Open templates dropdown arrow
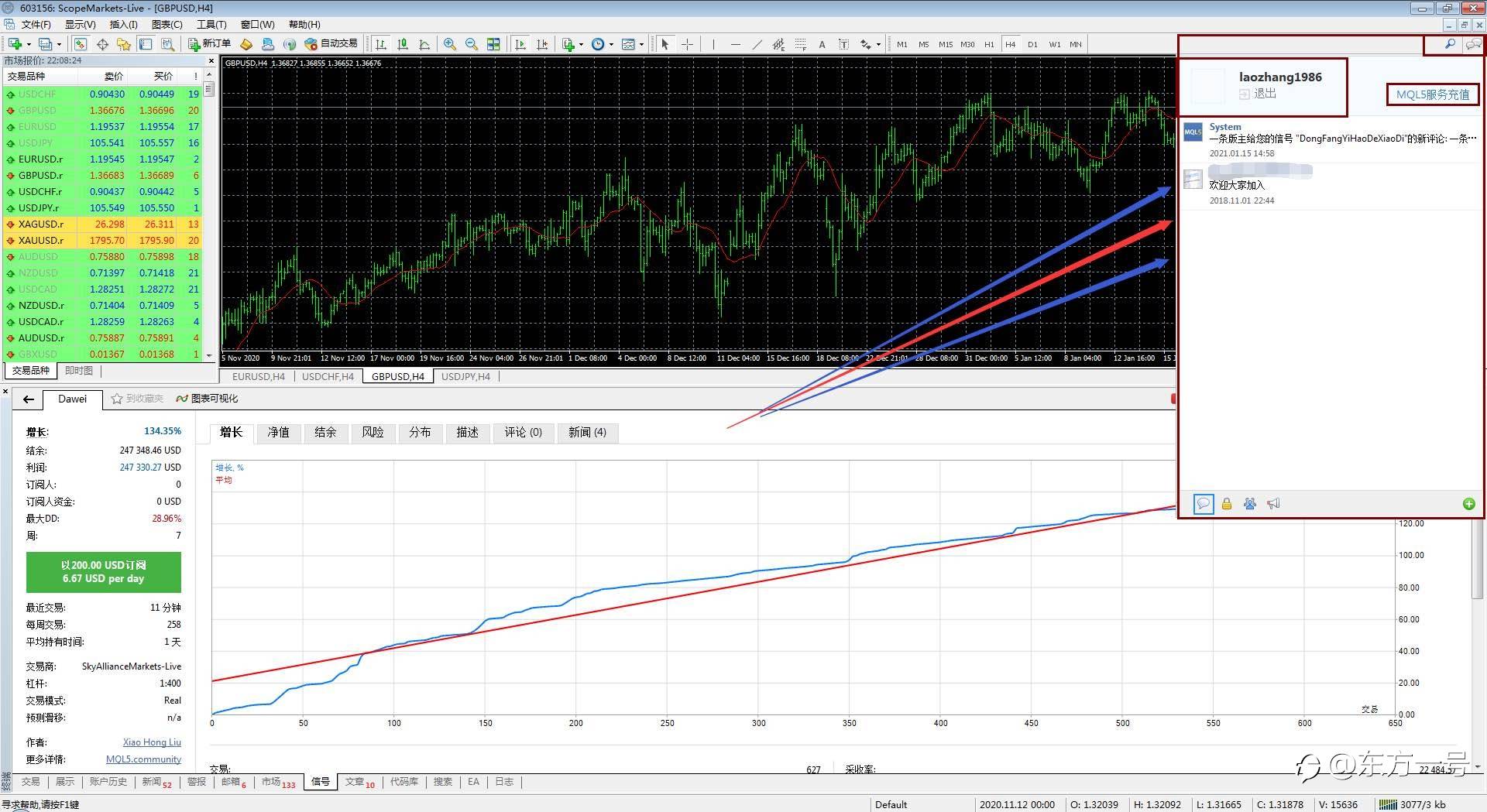Image resolution: width=1487 pixels, height=812 pixels. coord(641,44)
